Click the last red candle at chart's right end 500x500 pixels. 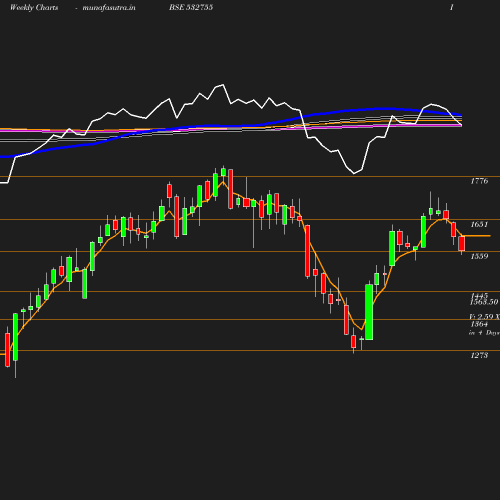tap(462, 243)
